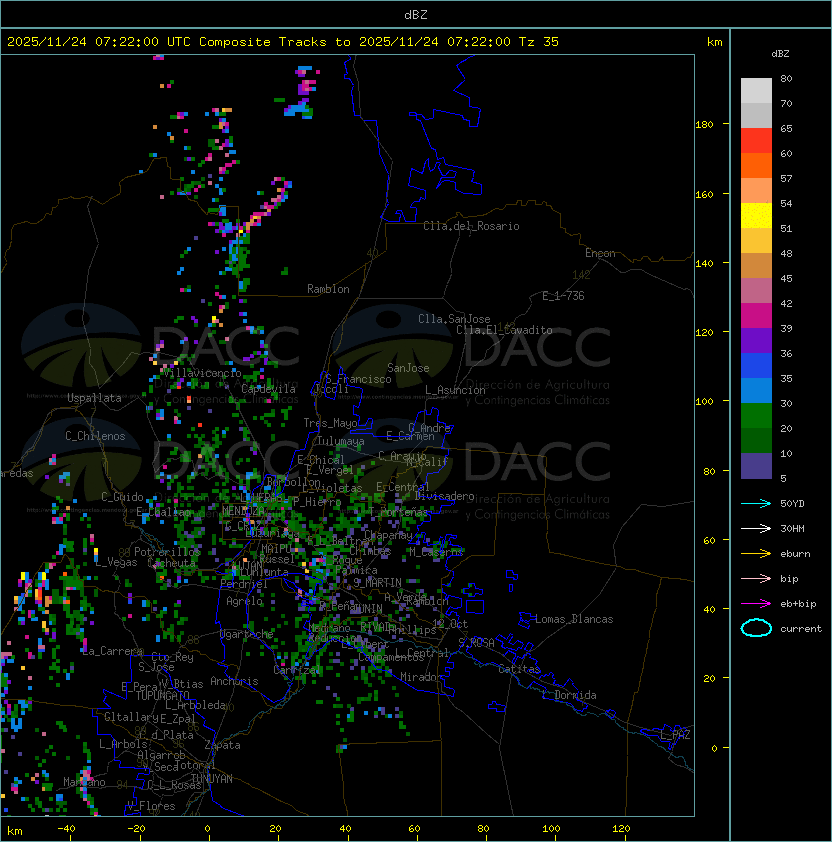
Task: Pick the magenta 39-42 dBZ swatch
Action: [756, 316]
